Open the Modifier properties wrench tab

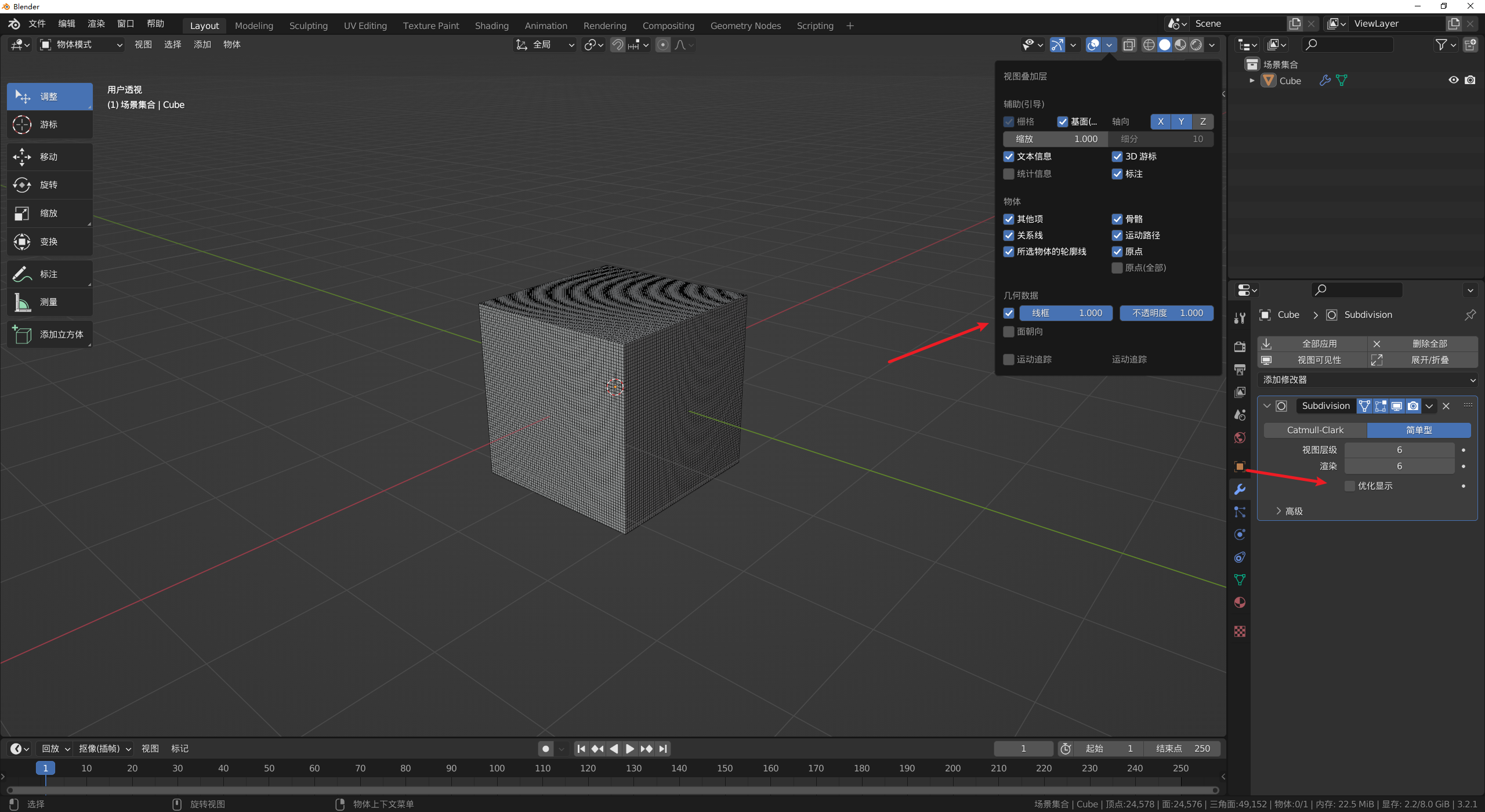(1240, 489)
